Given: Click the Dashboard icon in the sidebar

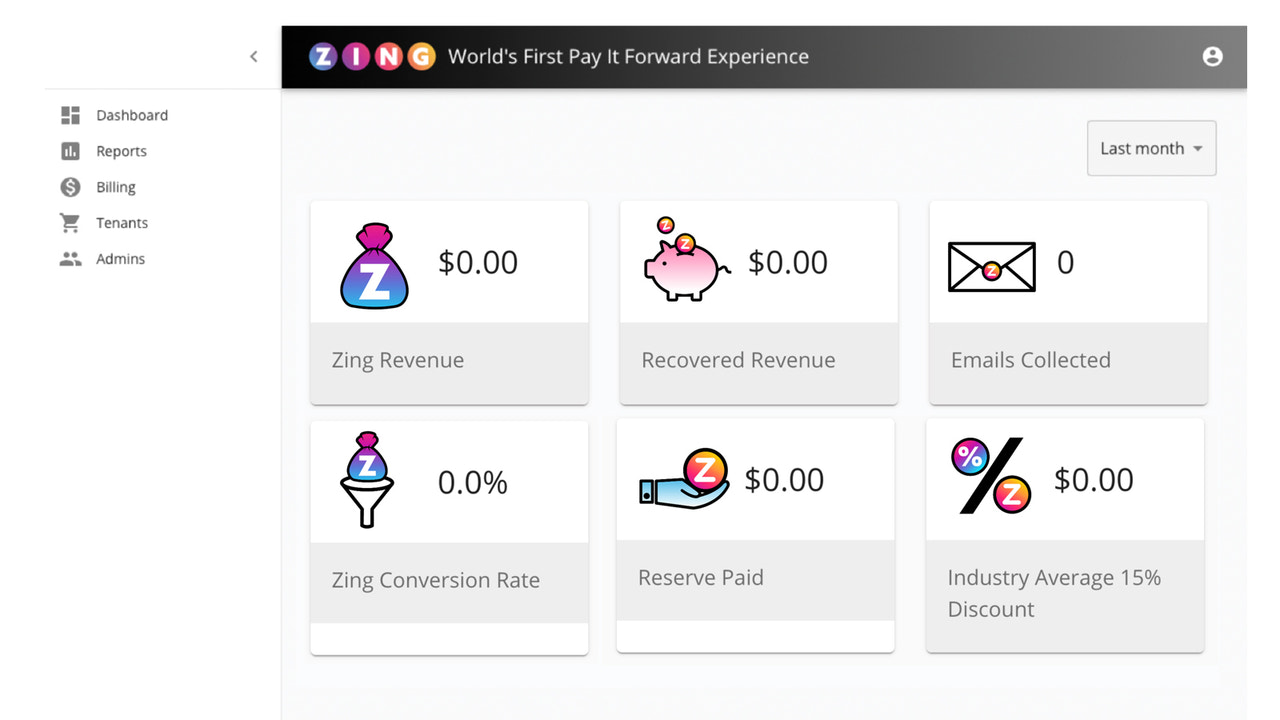Looking at the screenshot, I should (70, 115).
